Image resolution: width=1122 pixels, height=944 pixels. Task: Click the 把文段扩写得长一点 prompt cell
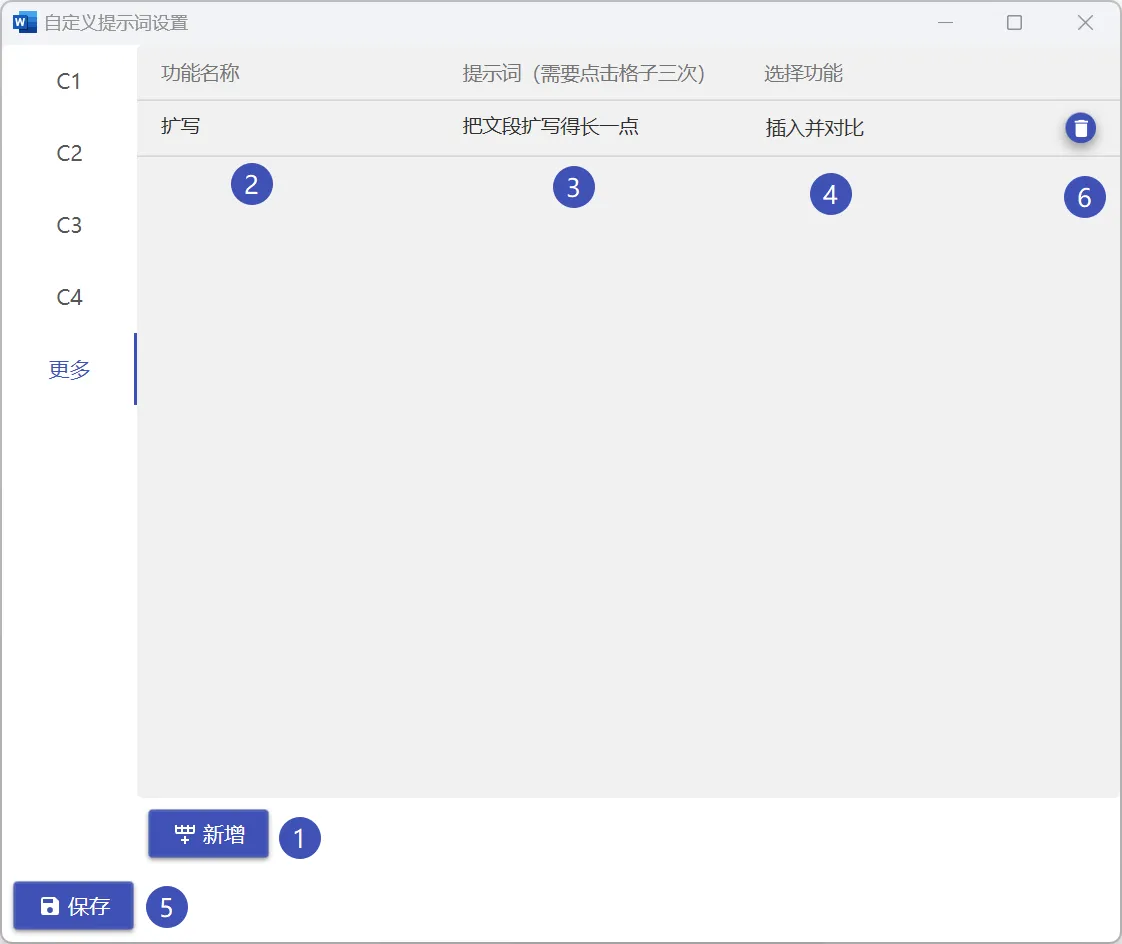575,128
